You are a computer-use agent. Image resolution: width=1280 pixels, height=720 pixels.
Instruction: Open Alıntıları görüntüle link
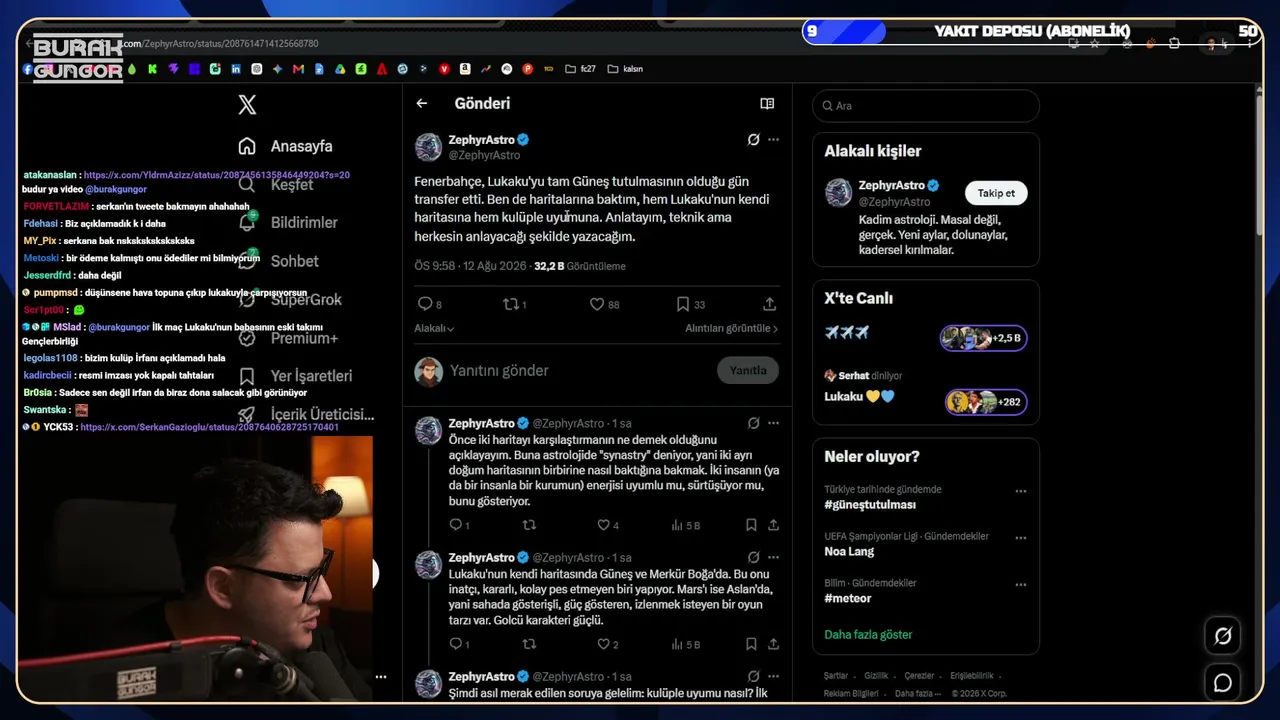click(732, 328)
